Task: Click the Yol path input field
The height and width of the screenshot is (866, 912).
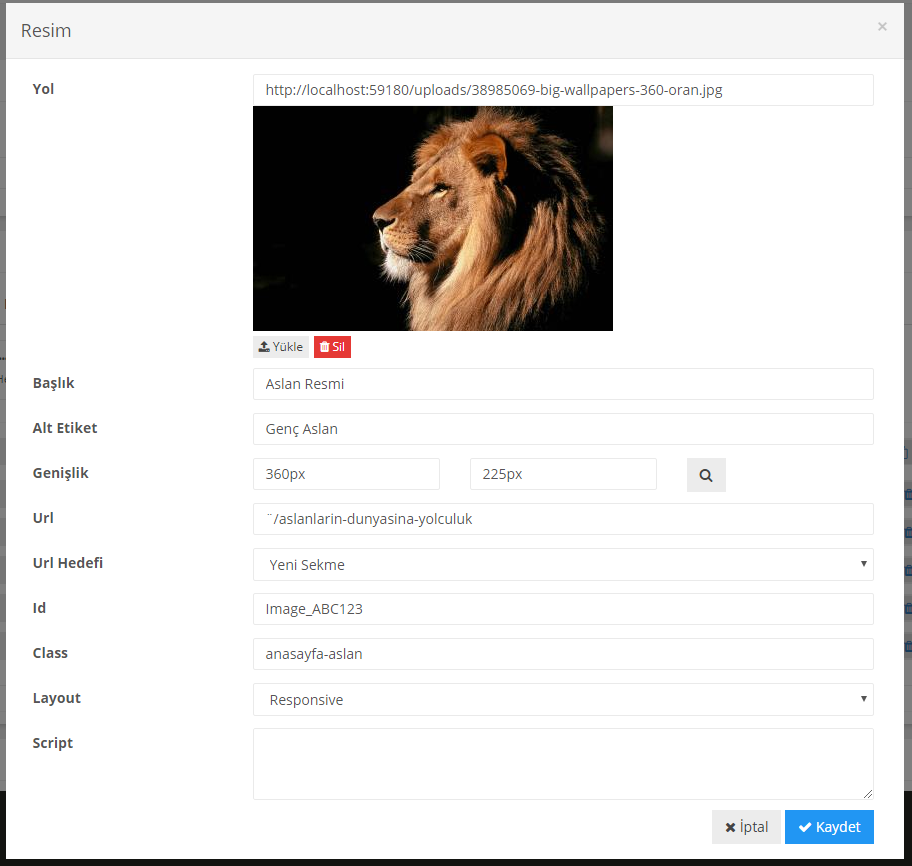Action: pos(563,90)
